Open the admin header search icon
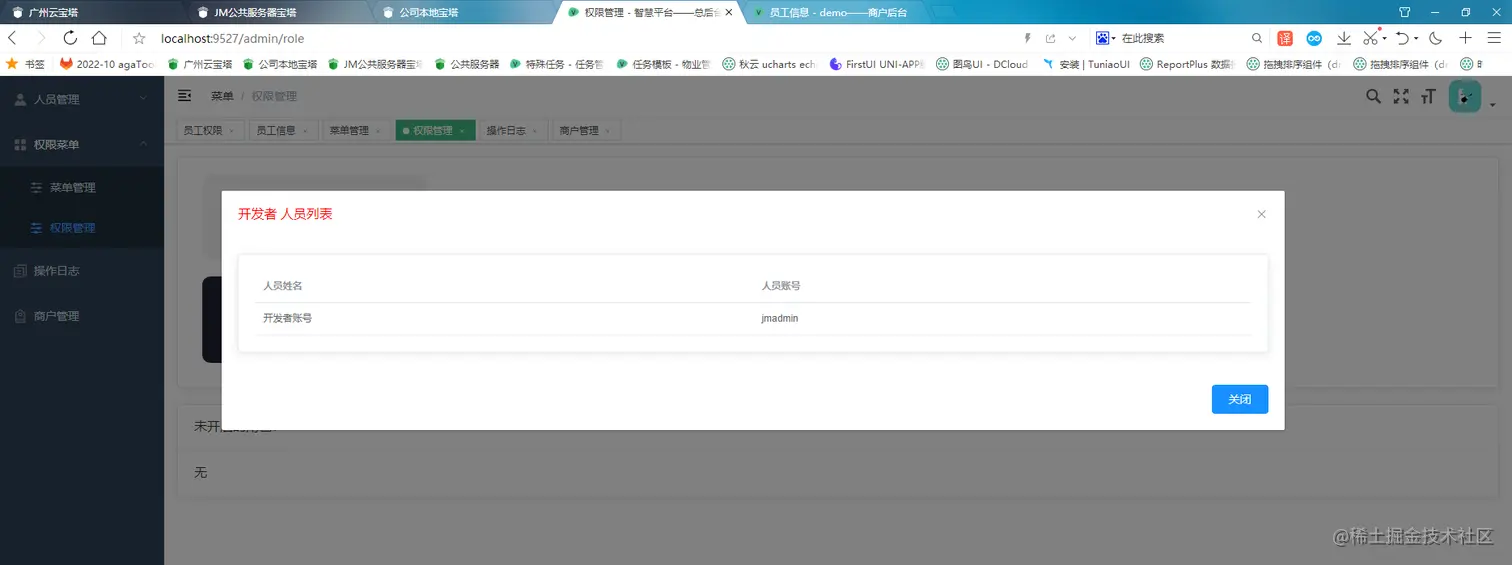 tap(1373, 96)
